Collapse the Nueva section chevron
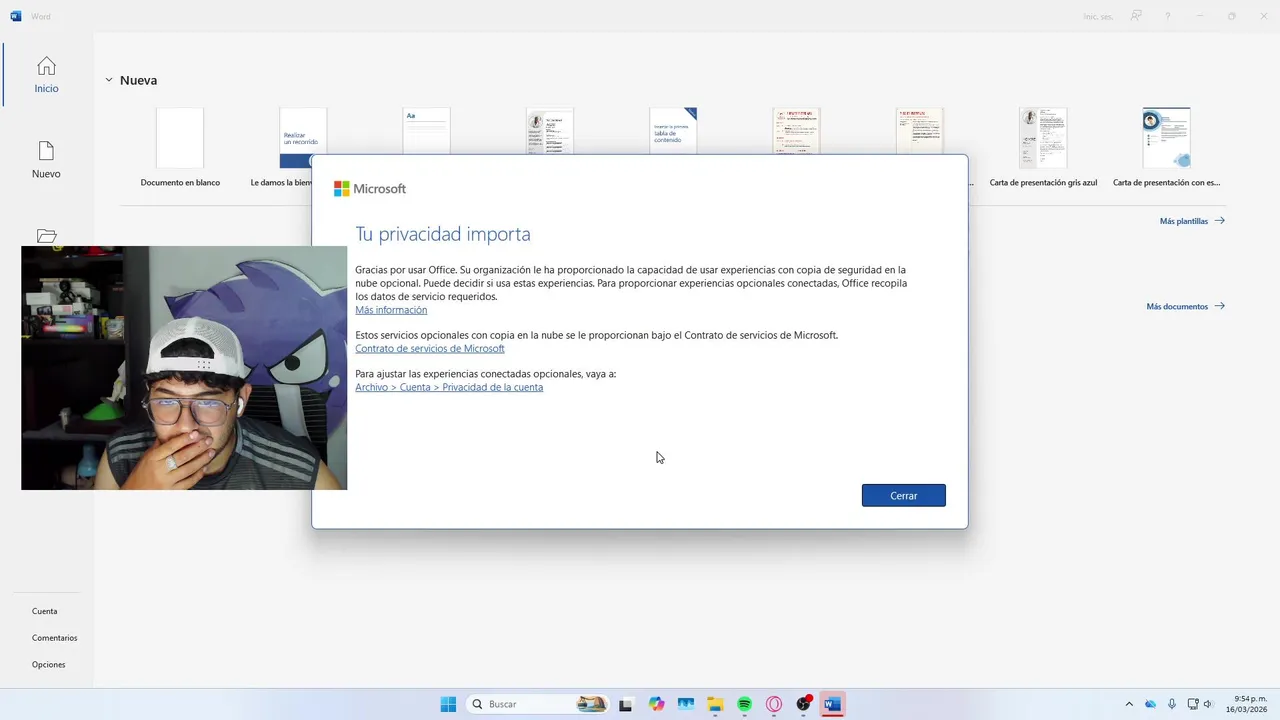Viewport: 1280px width, 720px height. pyautogui.click(x=109, y=80)
